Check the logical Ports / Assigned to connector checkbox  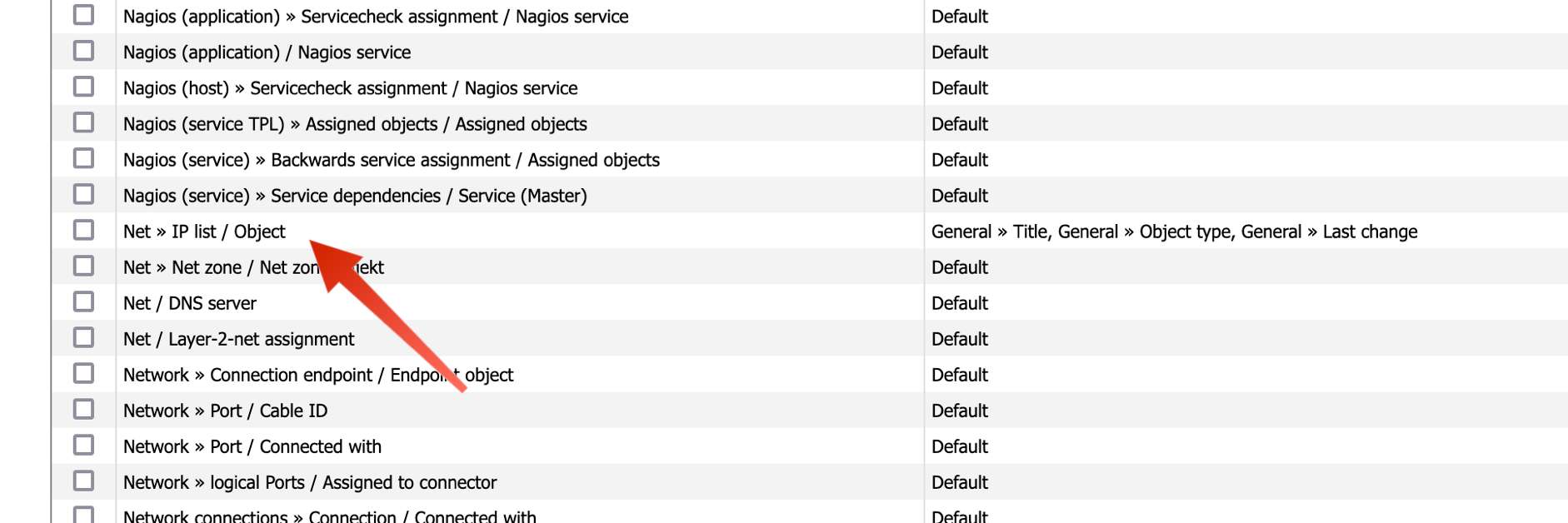tap(83, 481)
